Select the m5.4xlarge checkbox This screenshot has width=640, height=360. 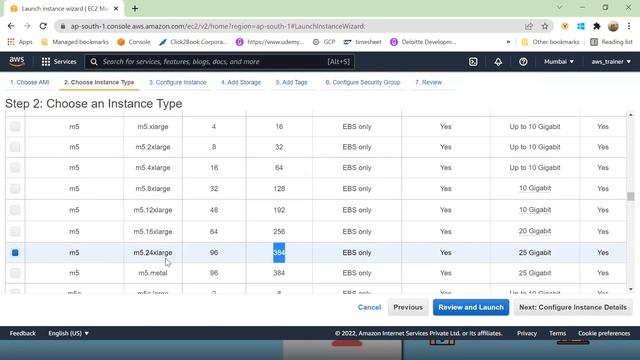click(x=15, y=167)
